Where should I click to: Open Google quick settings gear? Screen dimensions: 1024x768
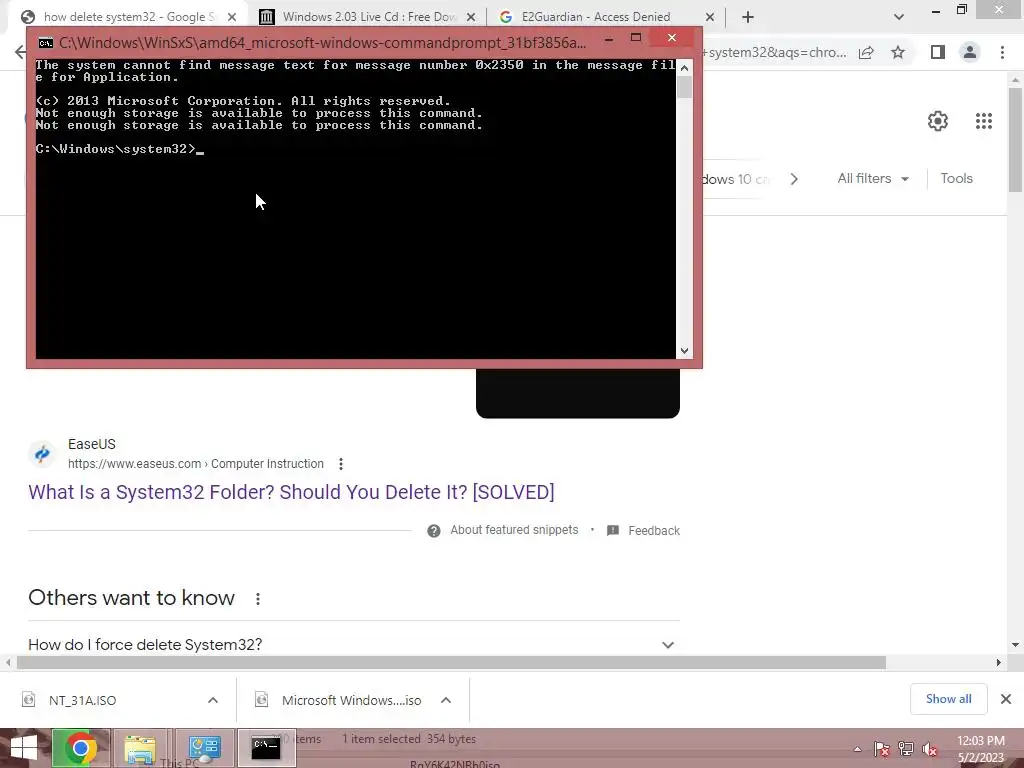[x=938, y=121]
